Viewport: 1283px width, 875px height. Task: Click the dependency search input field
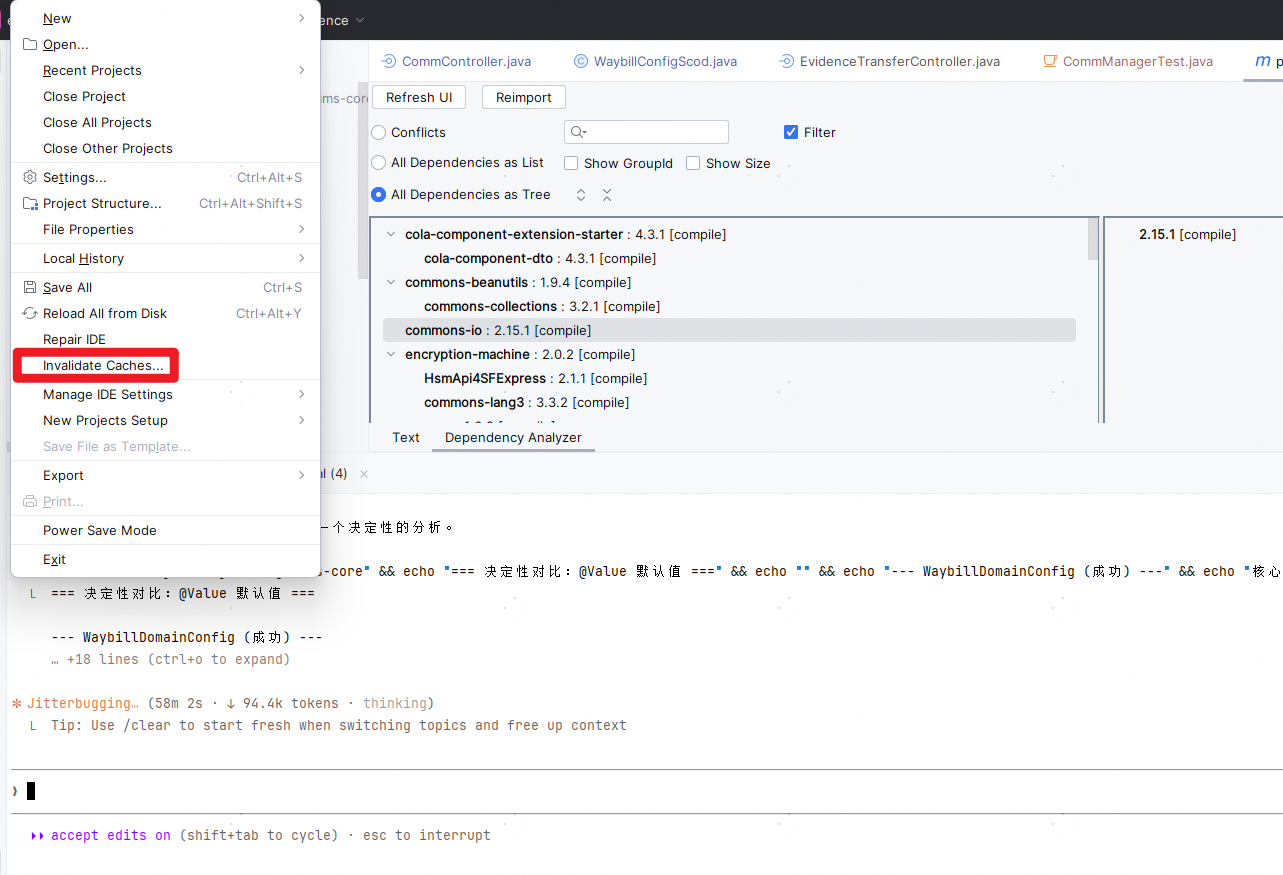click(646, 132)
